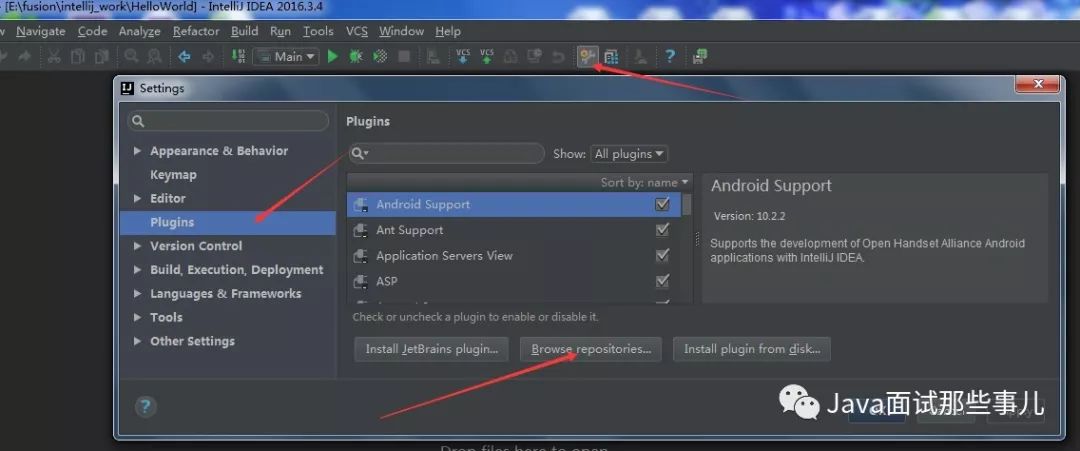Click the Find magnifier icon
The image size is (1080, 451).
131,56
